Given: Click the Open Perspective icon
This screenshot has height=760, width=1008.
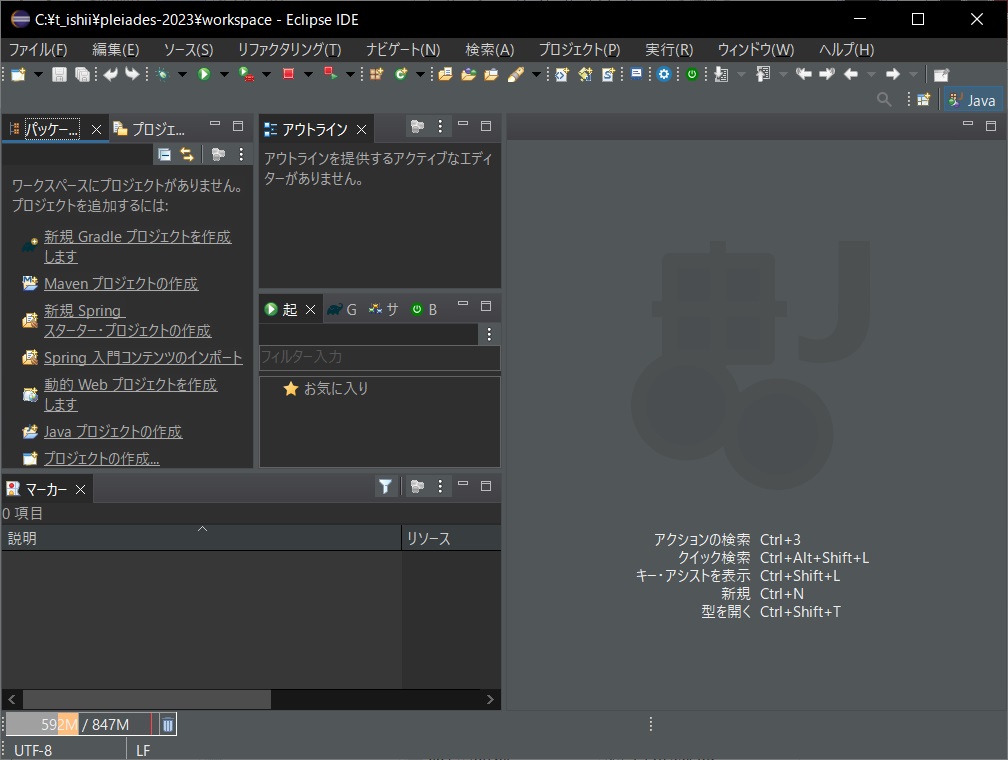Looking at the screenshot, I should [x=924, y=100].
